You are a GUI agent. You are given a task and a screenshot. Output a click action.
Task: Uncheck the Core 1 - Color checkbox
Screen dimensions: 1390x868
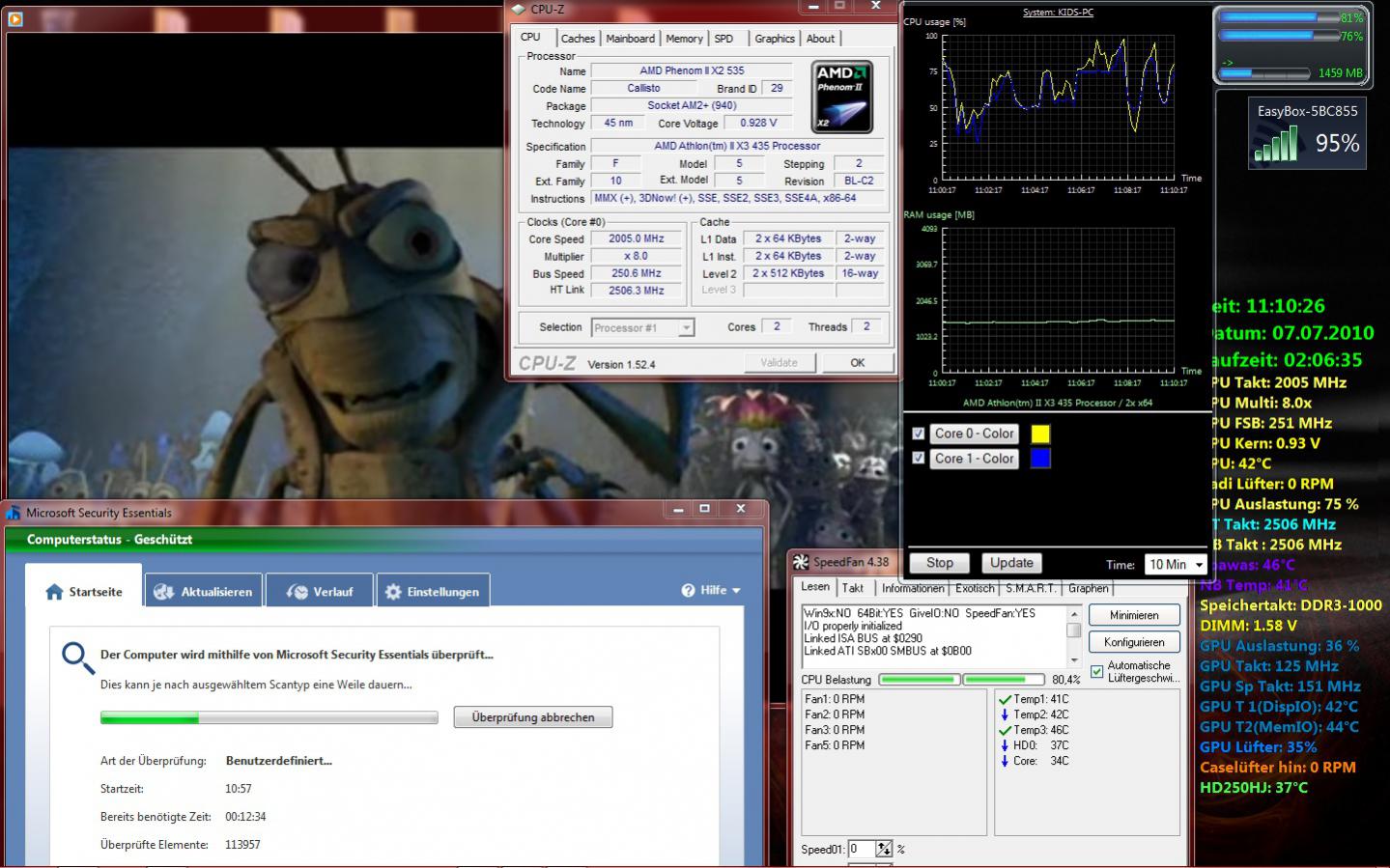pyautogui.click(x=919, y=459)
